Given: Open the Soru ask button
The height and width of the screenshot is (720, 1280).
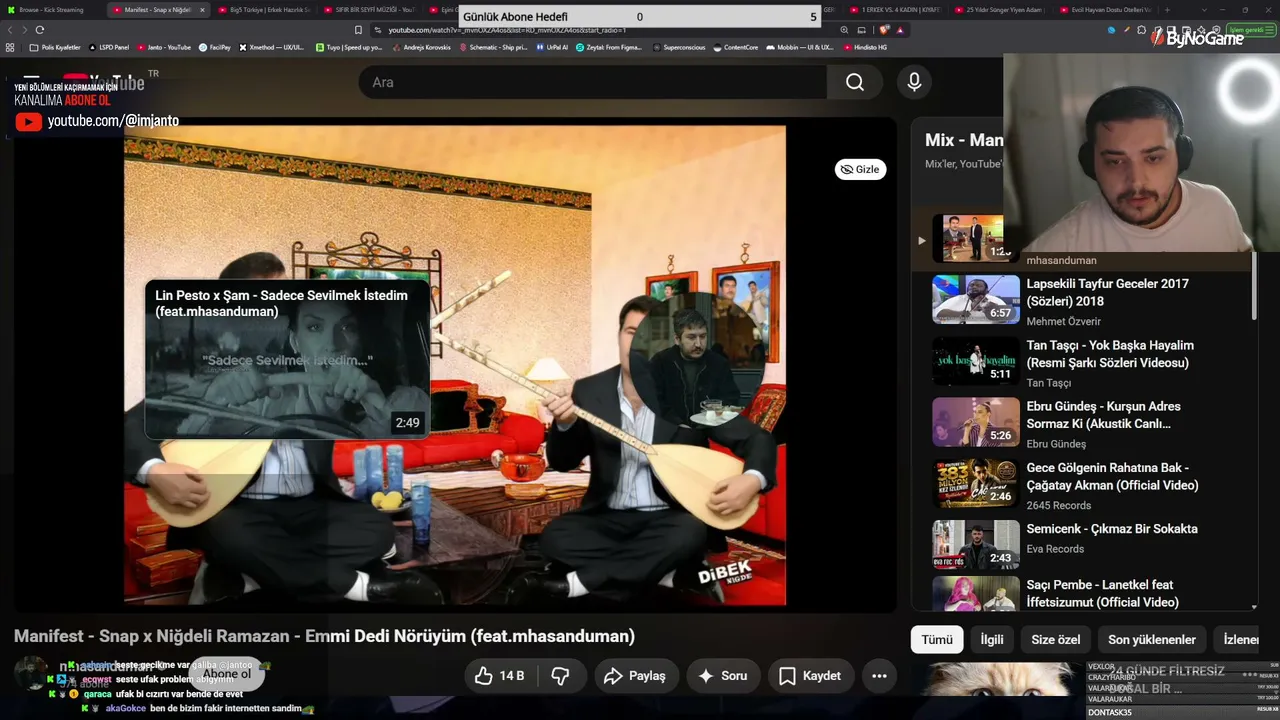Looking at the screenshot, I should tap(722, 676).
